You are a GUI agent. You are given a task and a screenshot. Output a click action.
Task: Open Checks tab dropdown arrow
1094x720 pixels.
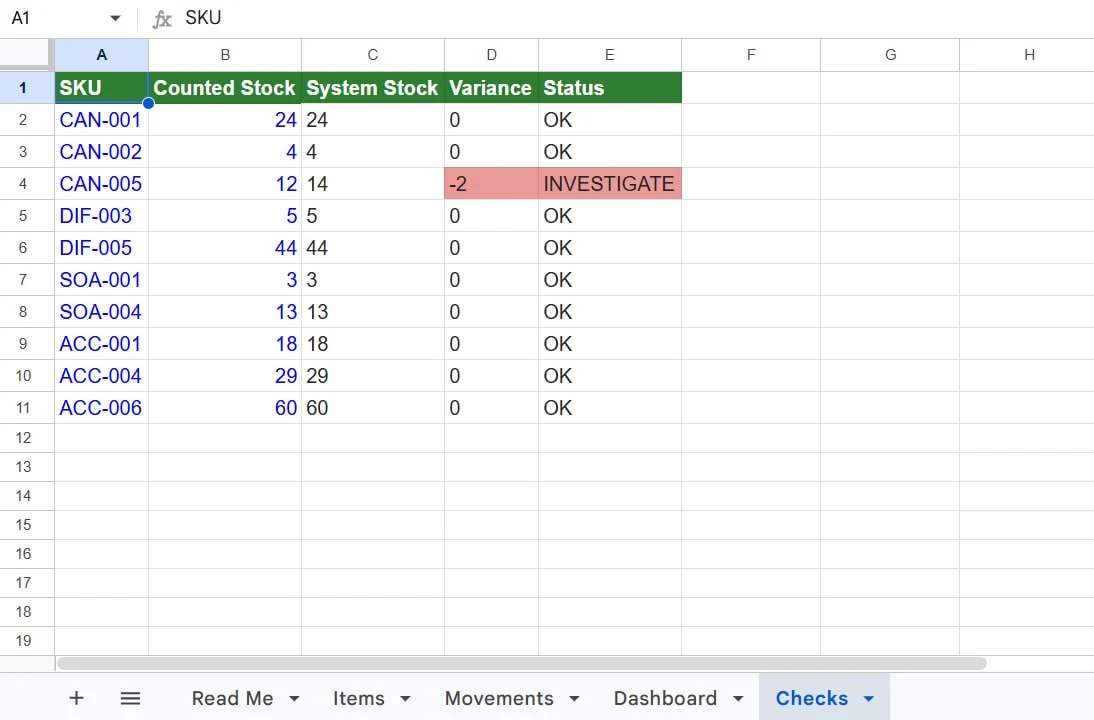[869, 698]
